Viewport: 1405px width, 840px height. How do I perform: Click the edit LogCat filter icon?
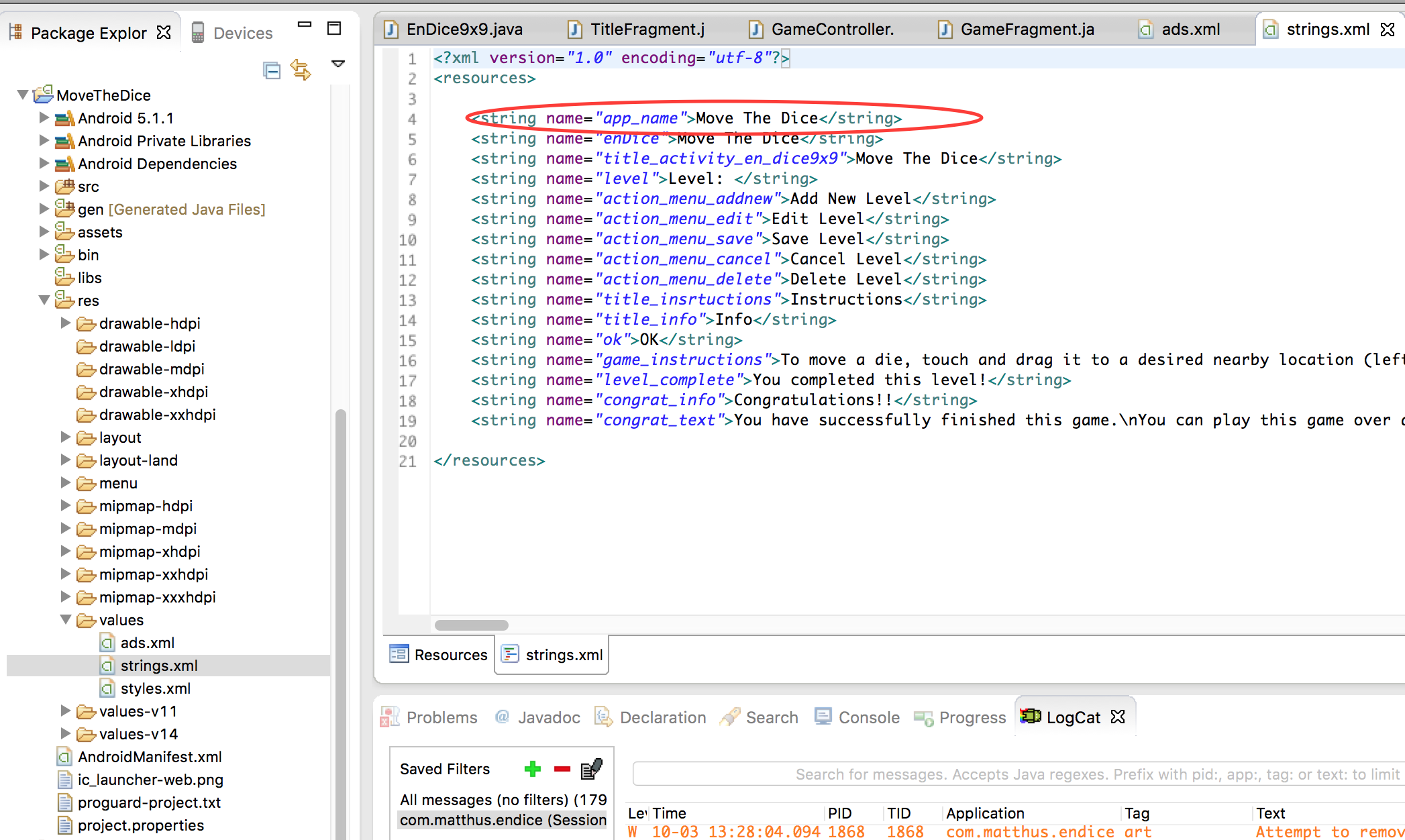tap(591, 769)
